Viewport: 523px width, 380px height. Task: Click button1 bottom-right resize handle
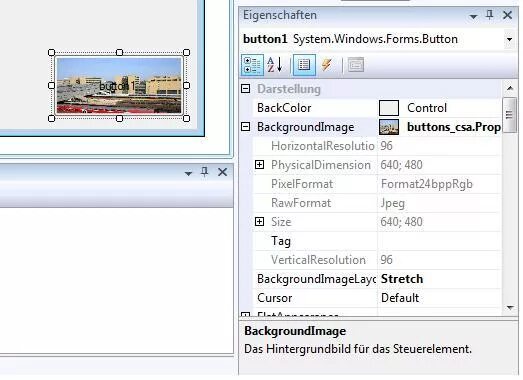[x=187, y=118]
